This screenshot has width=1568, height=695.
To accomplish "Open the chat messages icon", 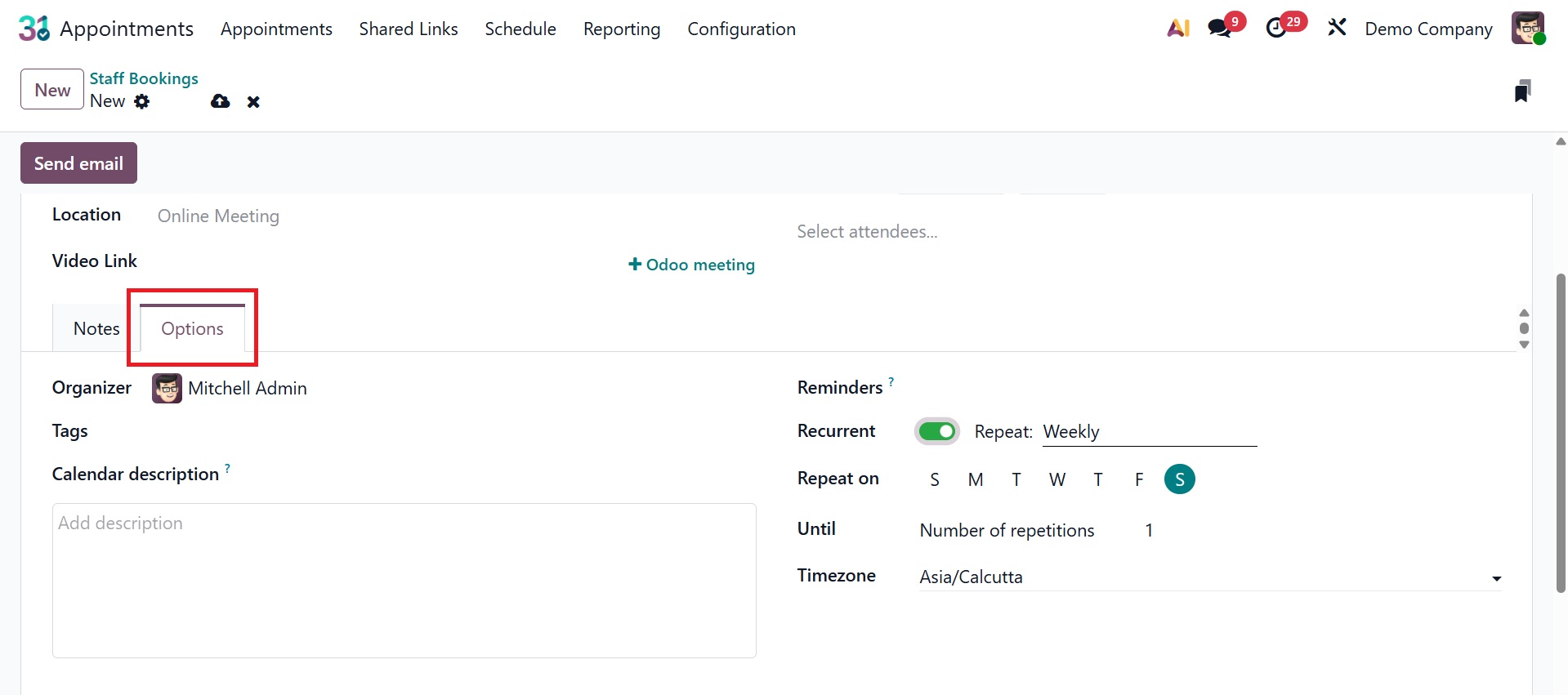I will (1220, 29).
